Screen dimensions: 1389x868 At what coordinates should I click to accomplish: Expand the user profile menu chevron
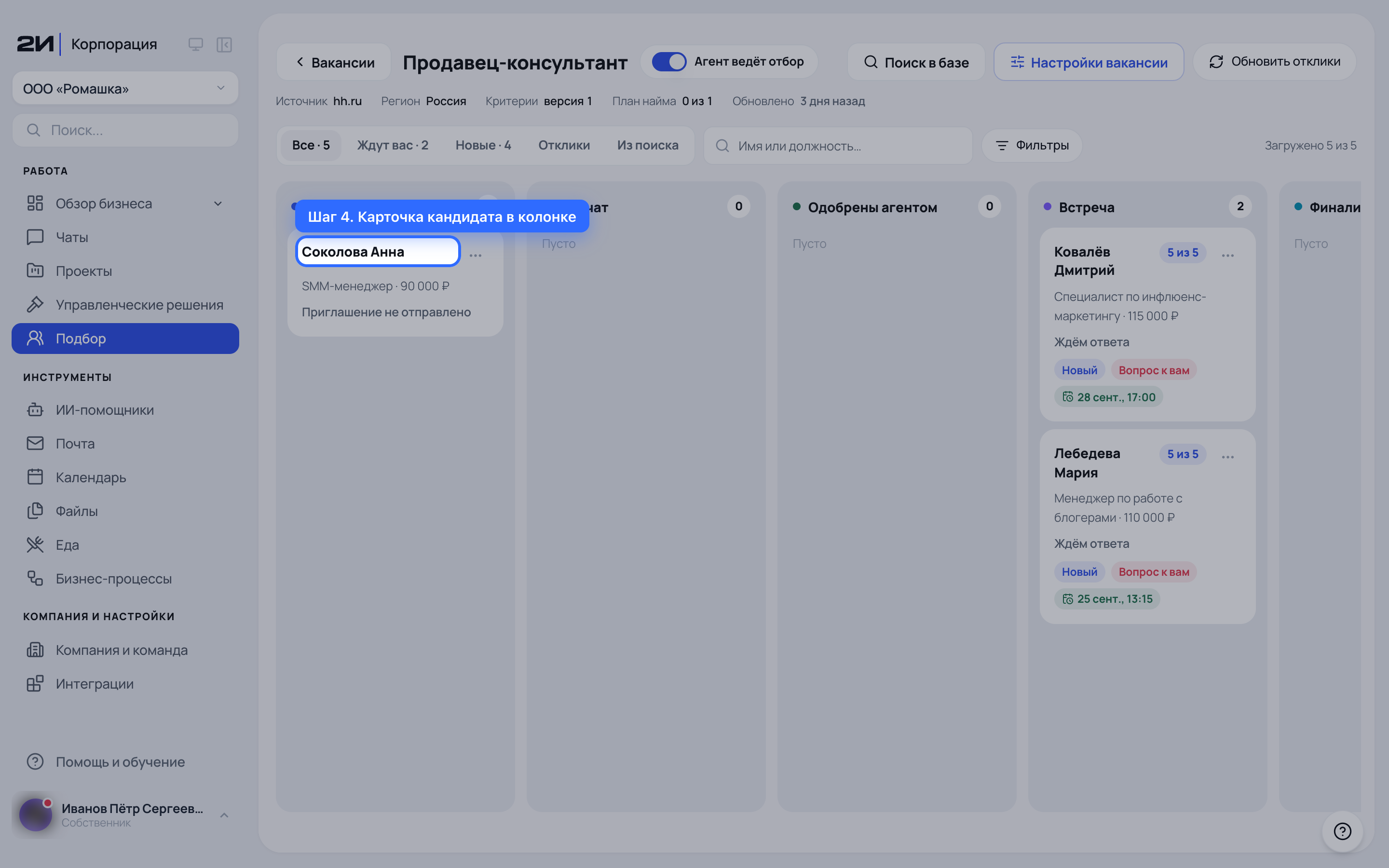click(224, 815)
